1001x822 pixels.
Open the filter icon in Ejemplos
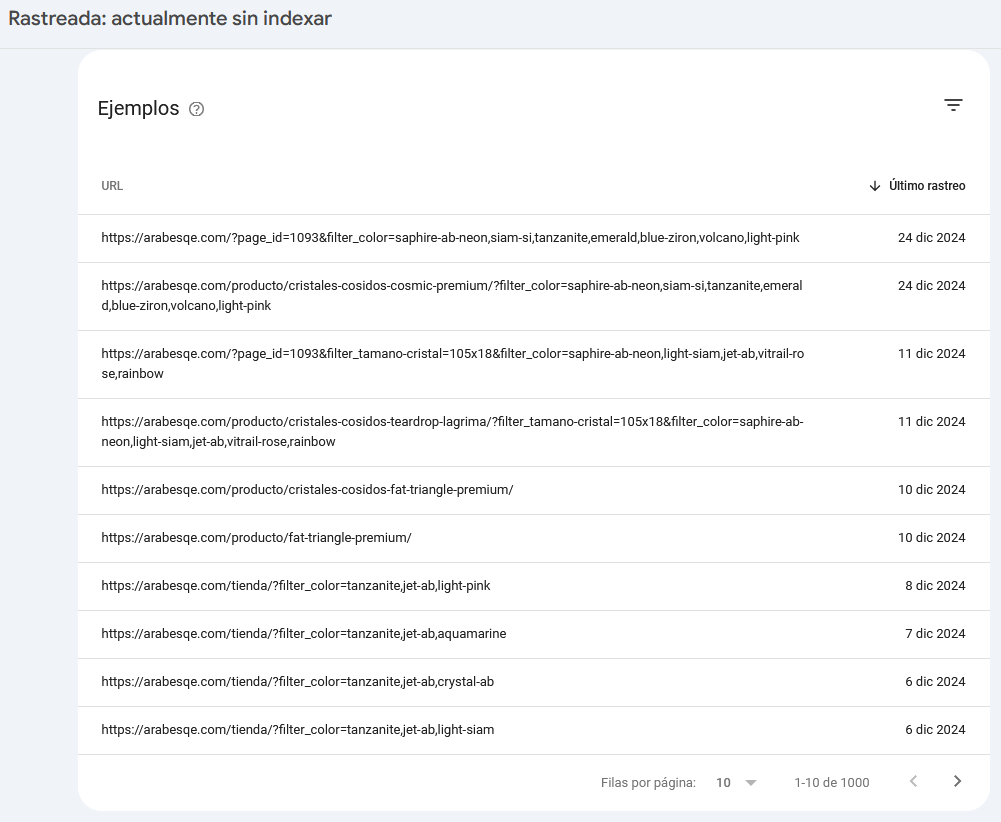953,105
